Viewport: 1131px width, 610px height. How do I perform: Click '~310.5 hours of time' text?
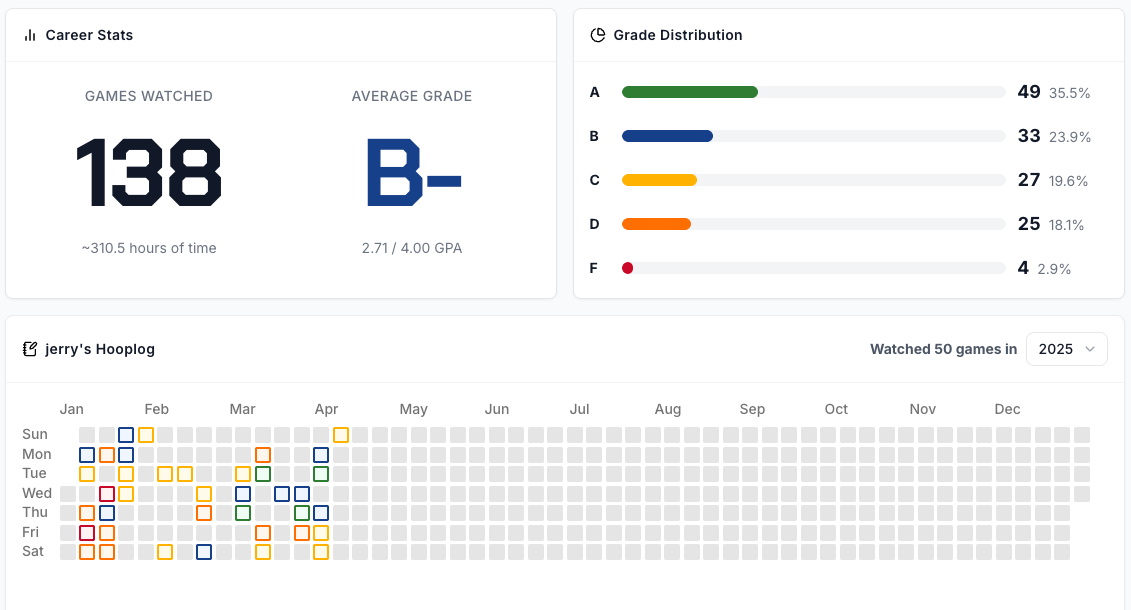point(149,248)
